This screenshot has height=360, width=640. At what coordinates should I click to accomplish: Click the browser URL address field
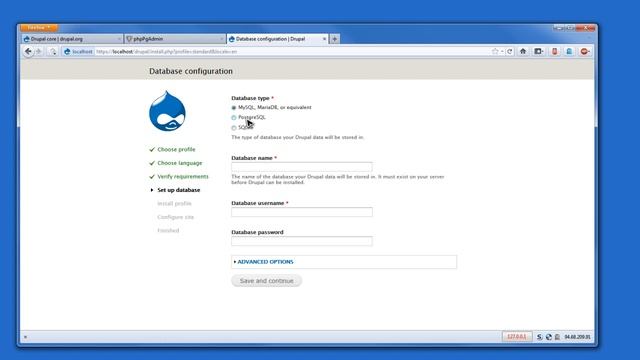(292, 51)
